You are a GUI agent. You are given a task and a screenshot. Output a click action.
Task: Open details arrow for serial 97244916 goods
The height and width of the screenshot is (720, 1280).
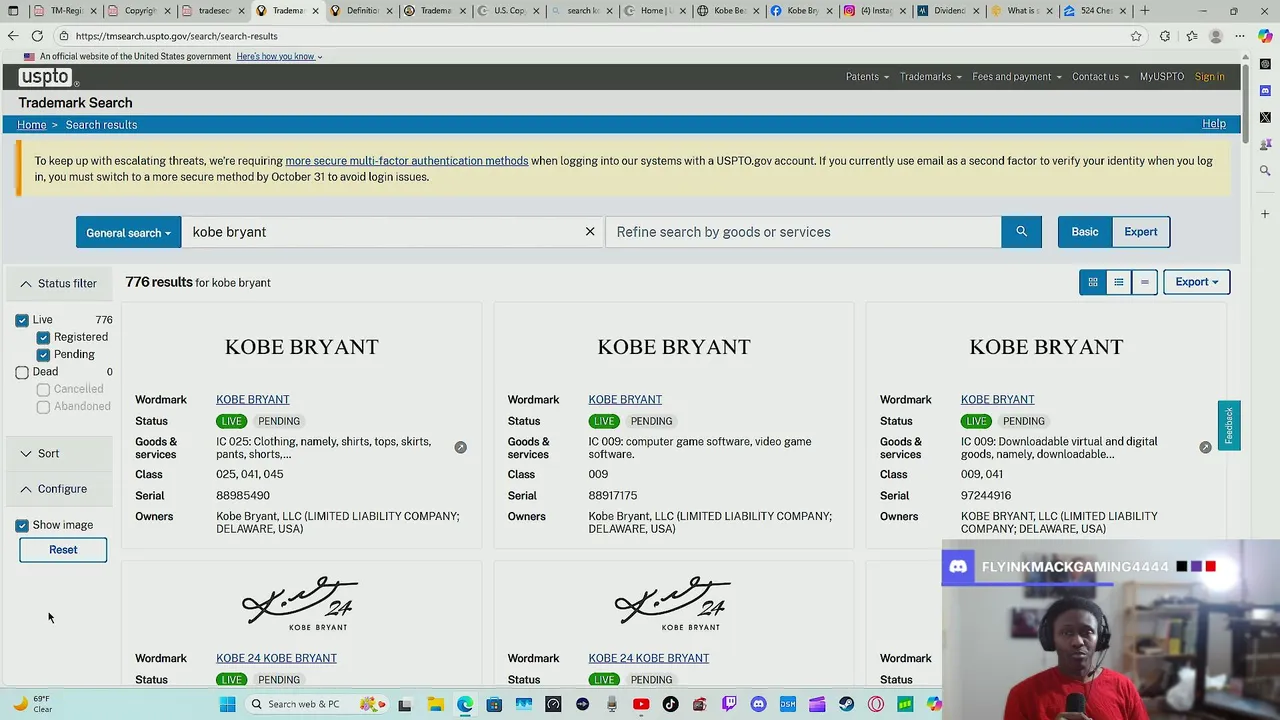point(1205,447)
